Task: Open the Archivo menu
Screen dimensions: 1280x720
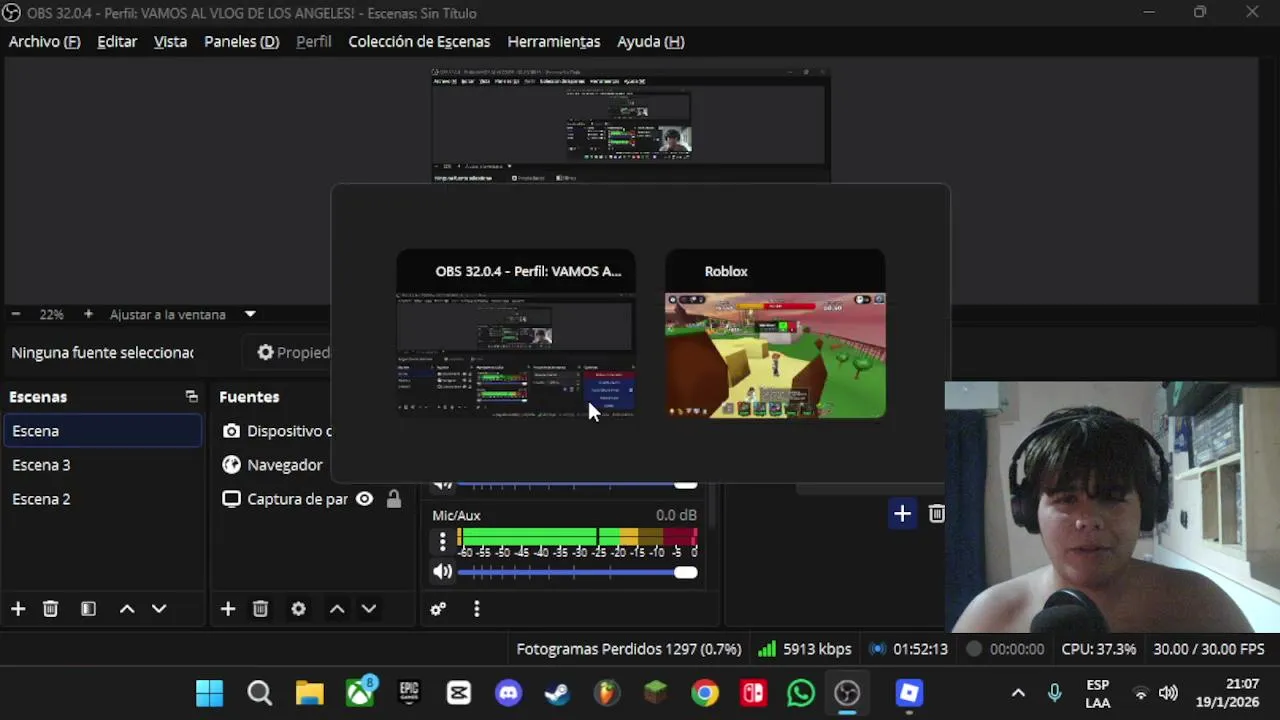Action: point(44,41)
